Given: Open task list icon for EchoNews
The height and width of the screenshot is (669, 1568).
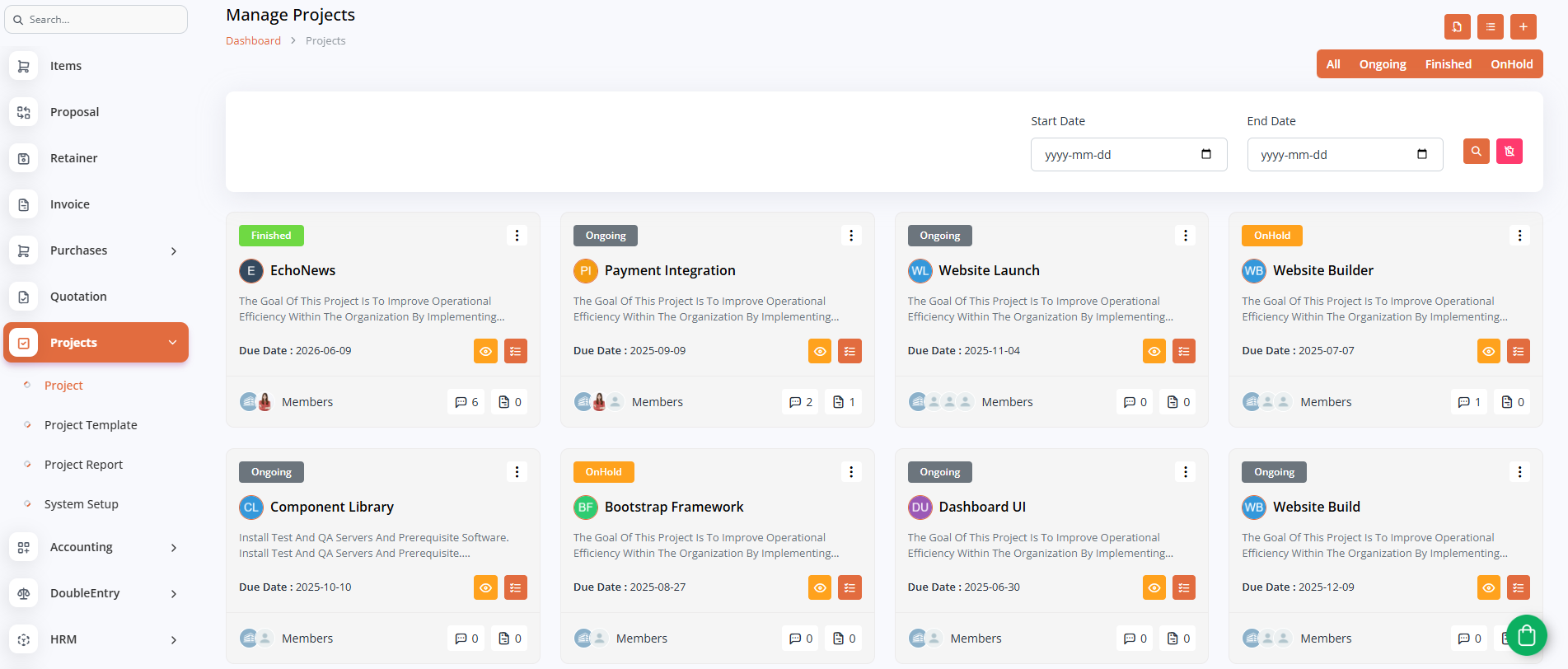Looking at the screenshot, I should click(x=515, y=351).
